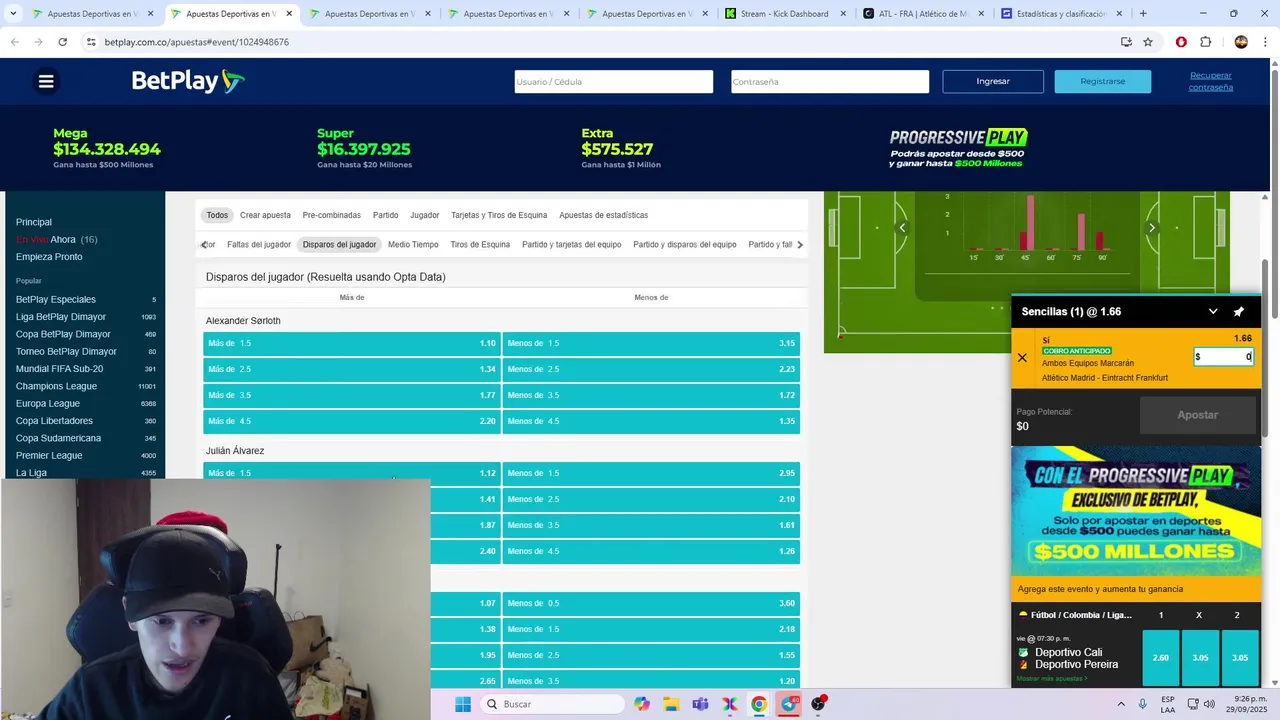The width and height of the screenshot is (1280, 720).
Task: Focus the bet stake amount field
Action: [x=1223, y=357]
